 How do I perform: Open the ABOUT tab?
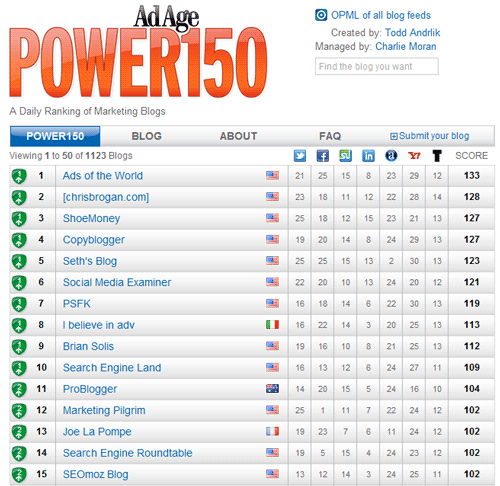pyautogui.click(x=238, y=136)
